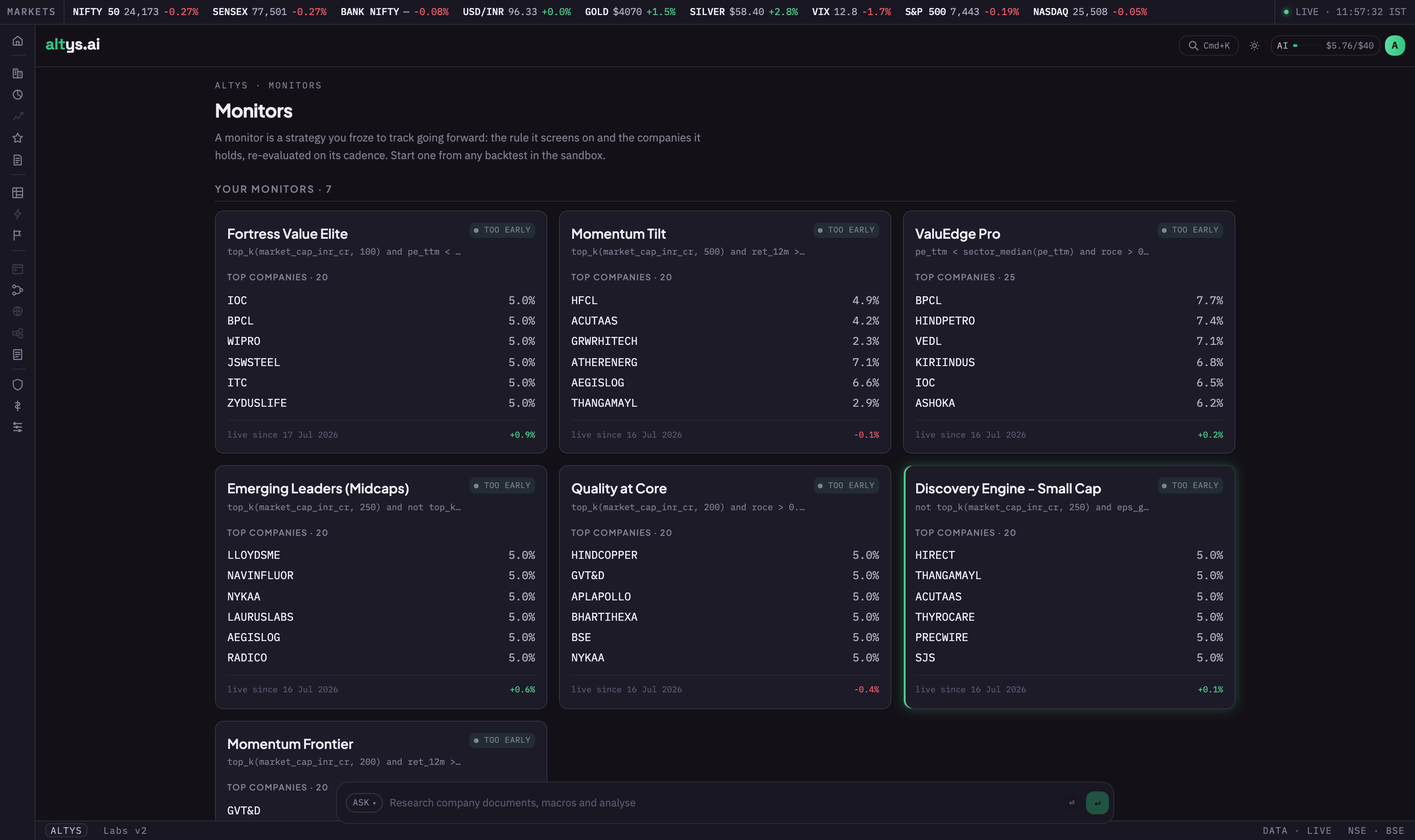Click the globe icon in sidebar

[x=18, y=311]
